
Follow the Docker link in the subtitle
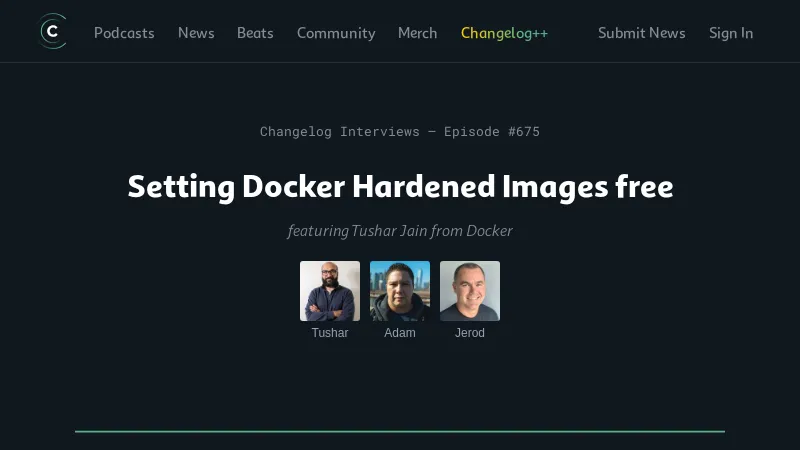click(x=489, y=231)
